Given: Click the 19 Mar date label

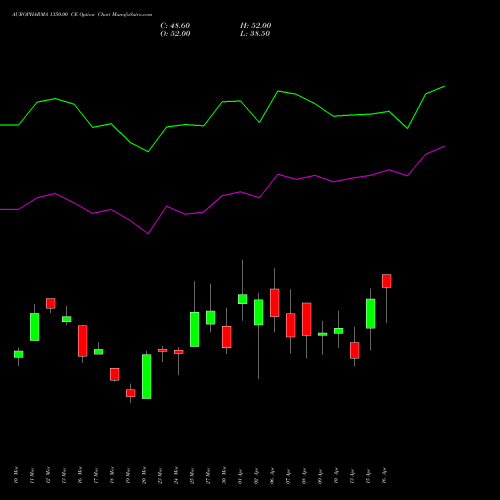Looking at the screenshot, I should click(128, 475).
